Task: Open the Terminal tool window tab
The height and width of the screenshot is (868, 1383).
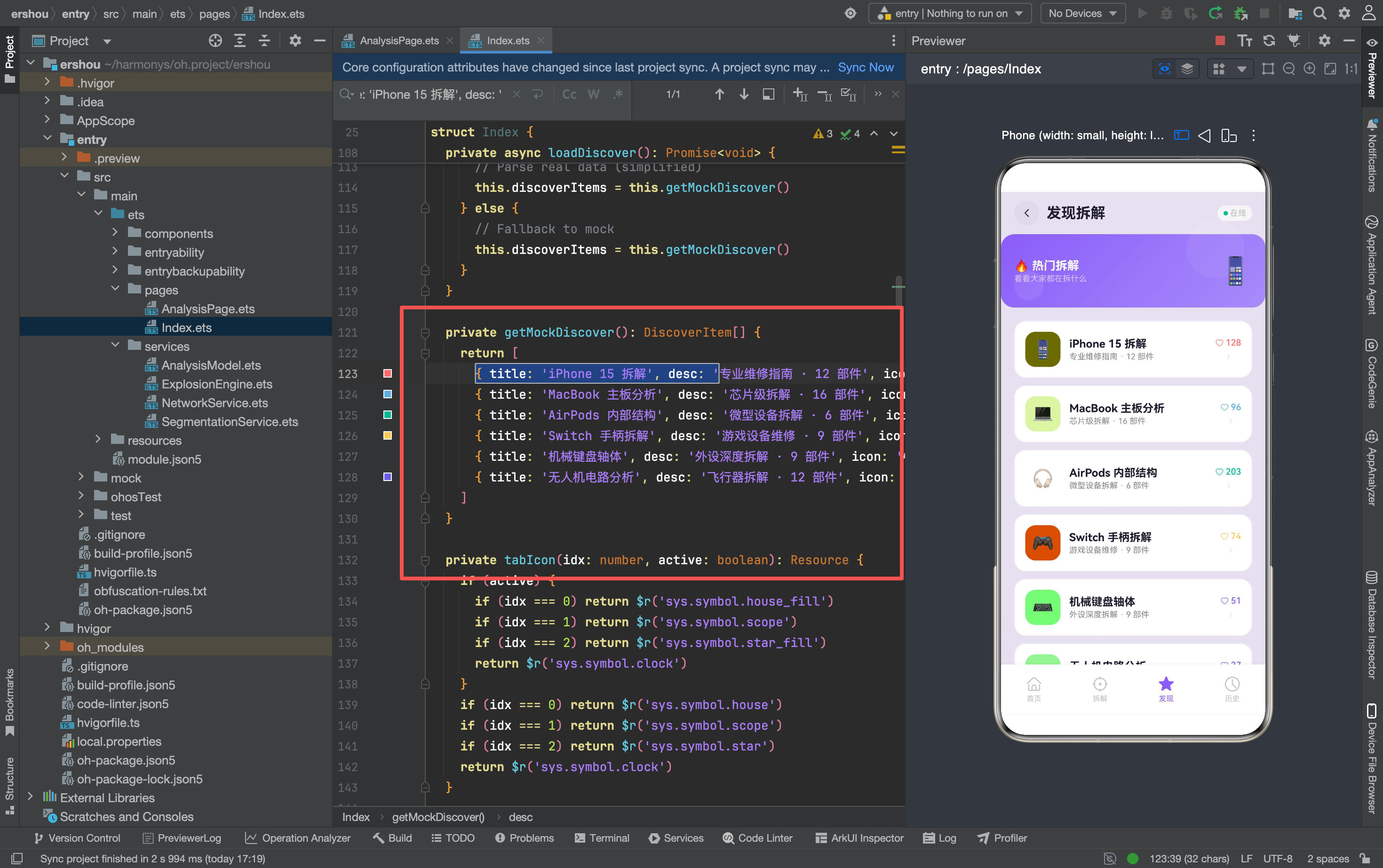Action: tap(602, 837)
